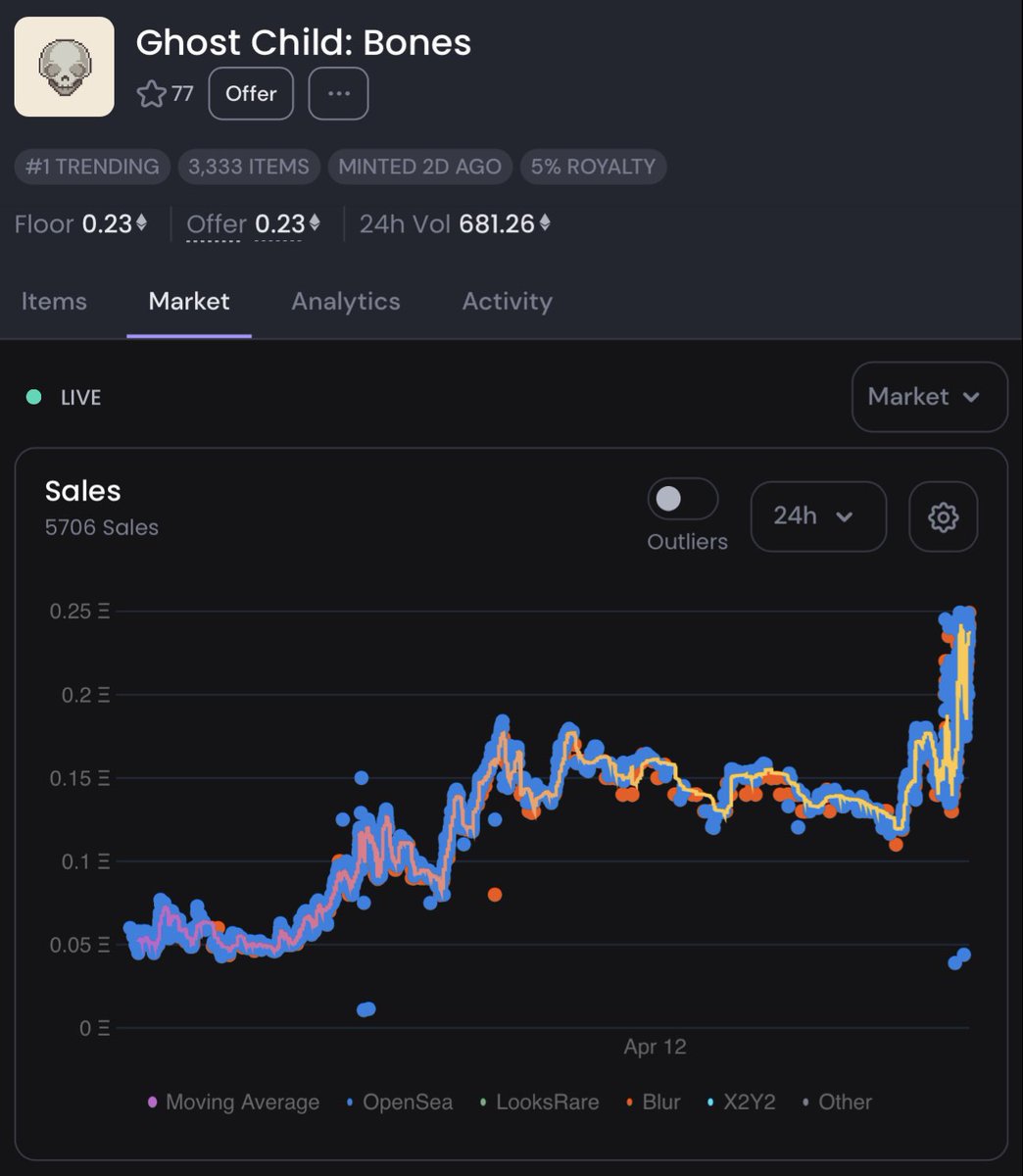Click the MINTED 2D AGO badge
This screenshot has height=1176, width=1023.
click(419, 167)
